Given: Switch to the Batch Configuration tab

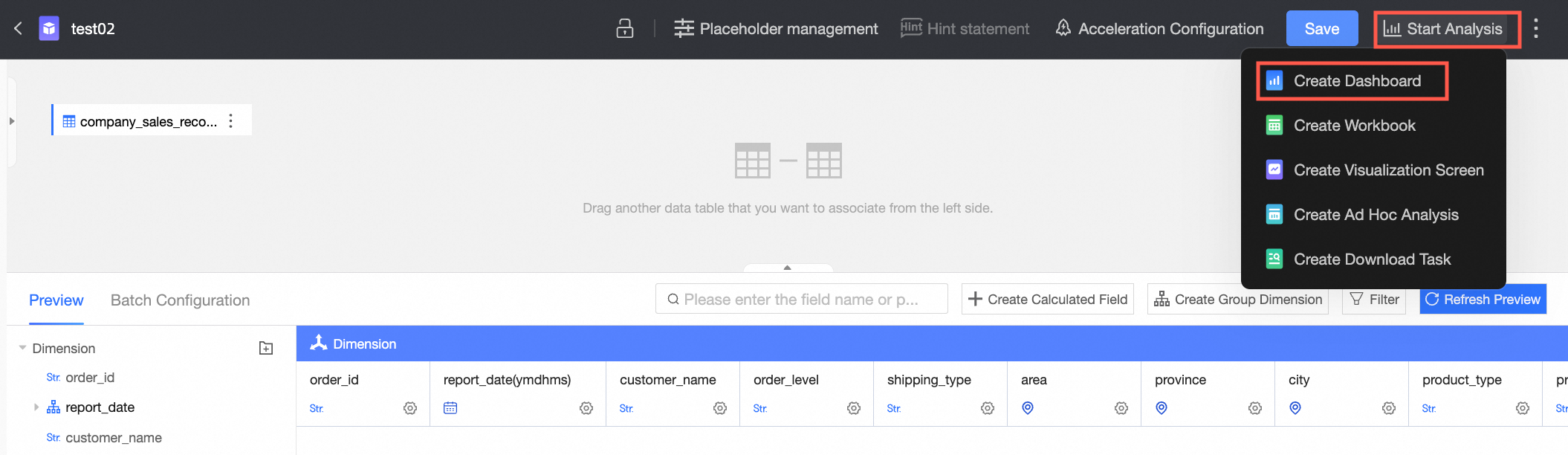Looking at the screenshot, I should pyautogui.click(x=180, y=300).
